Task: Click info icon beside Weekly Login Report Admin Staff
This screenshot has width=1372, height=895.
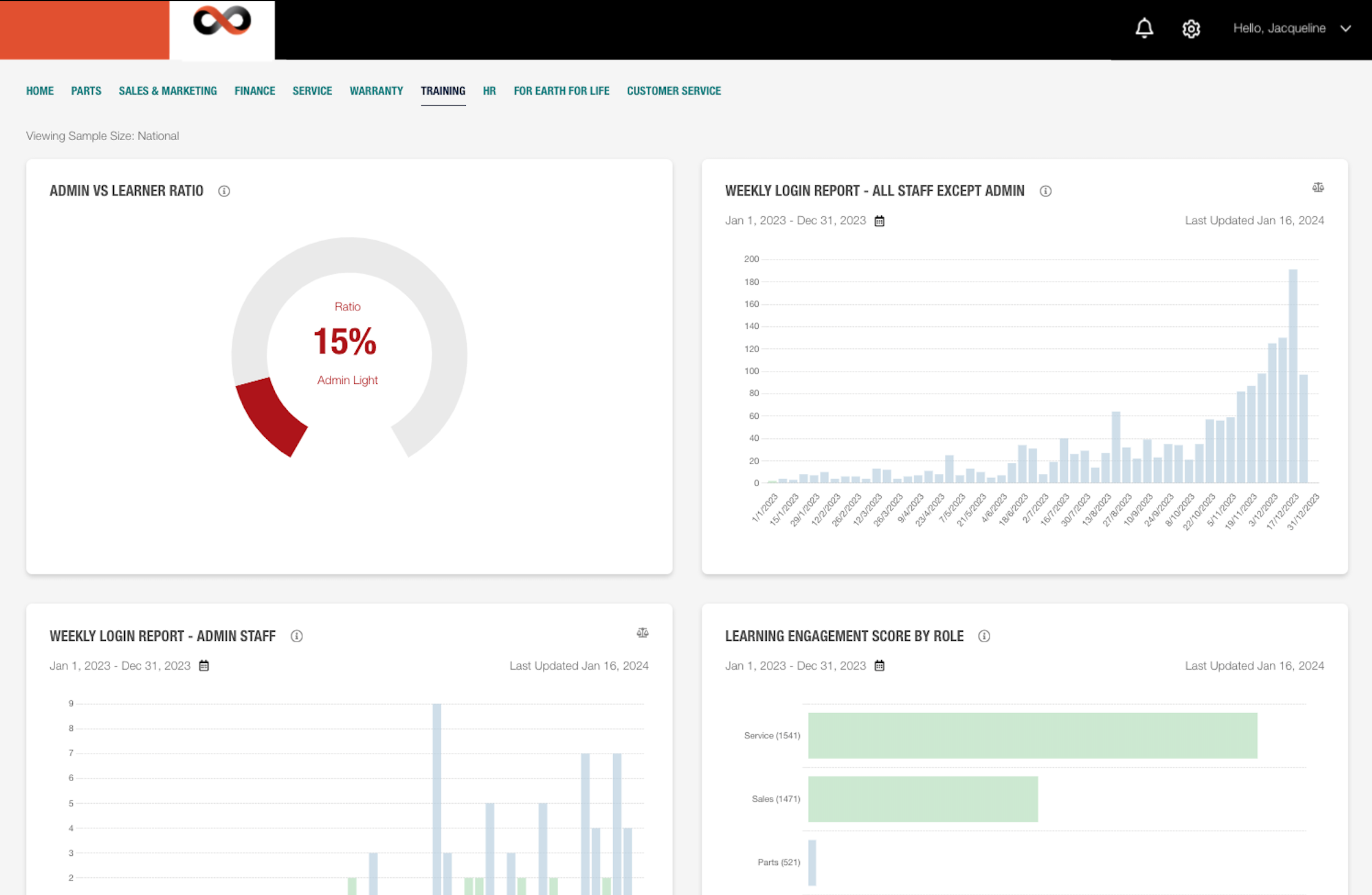Action: tap(296, 636)
